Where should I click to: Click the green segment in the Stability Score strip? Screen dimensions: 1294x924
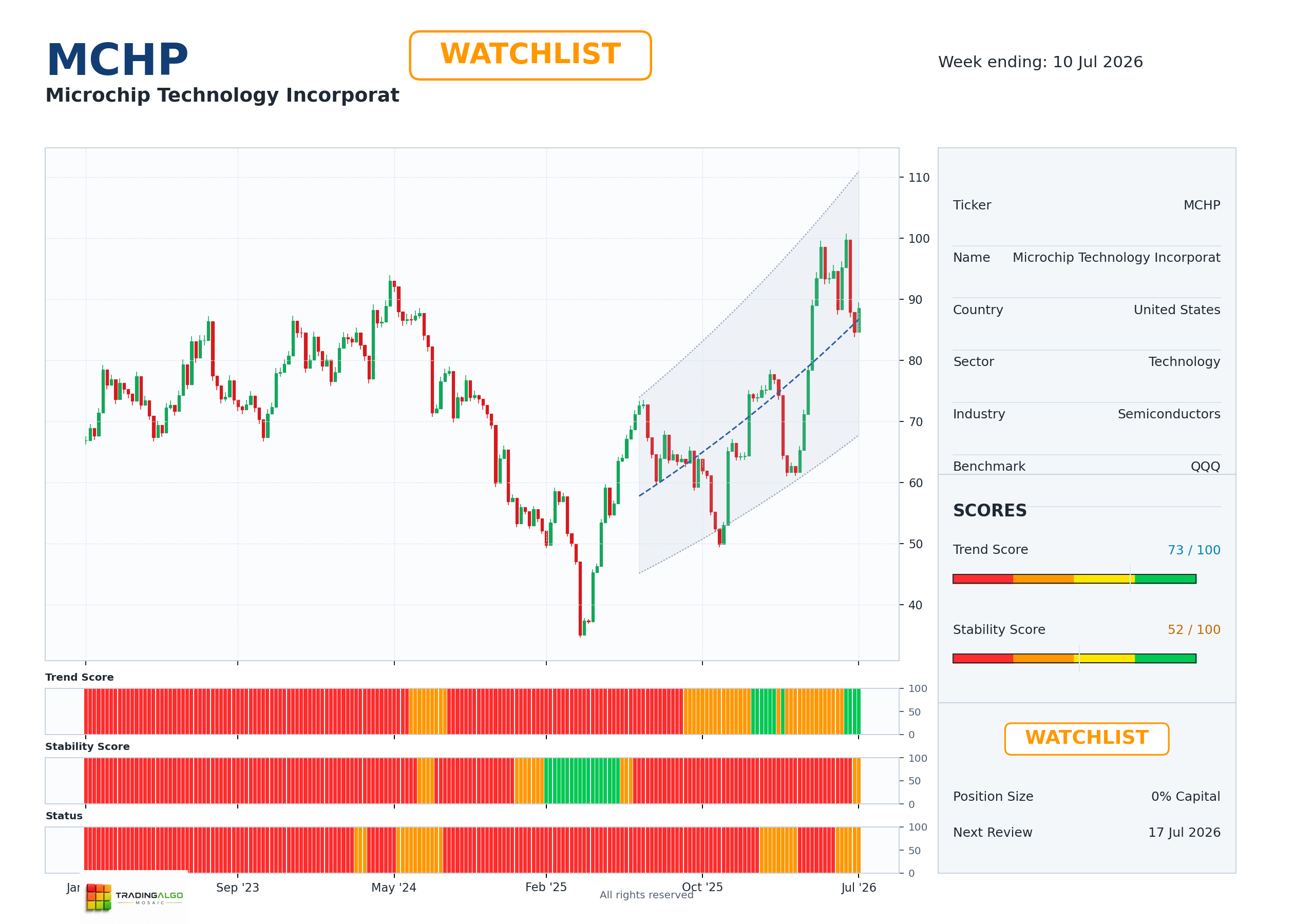click(x=582, y=781)
